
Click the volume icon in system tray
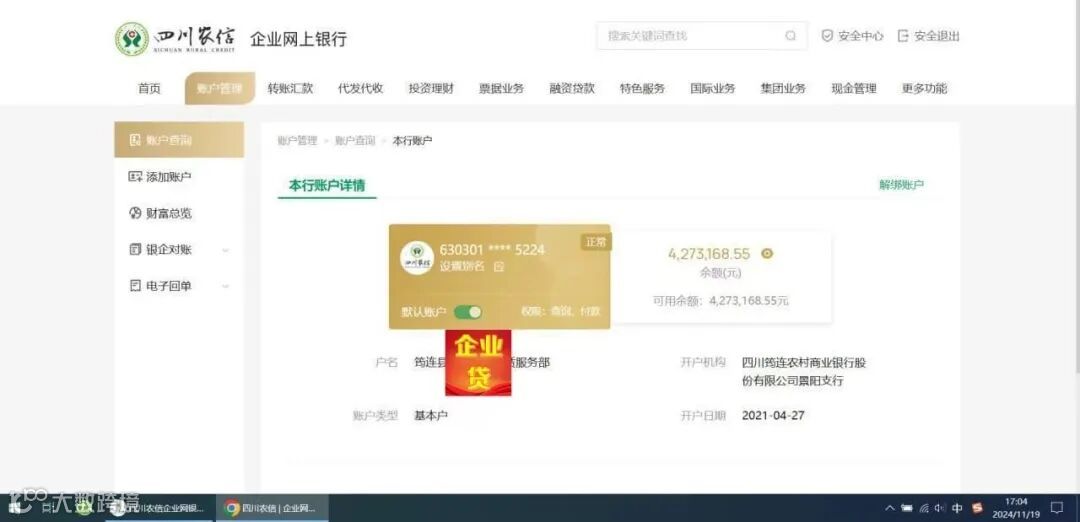(940, 508)
